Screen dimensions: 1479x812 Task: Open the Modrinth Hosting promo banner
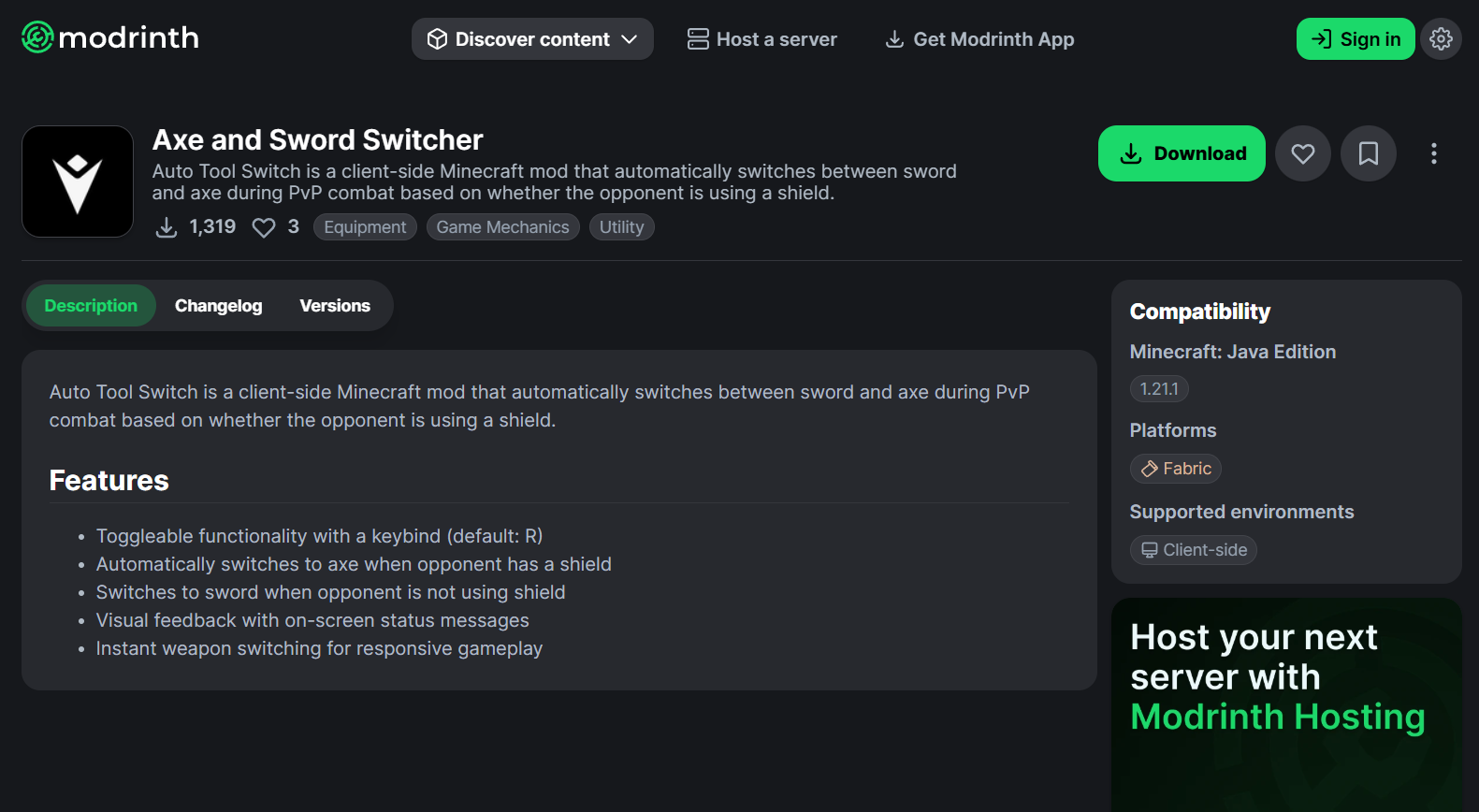1286,704
